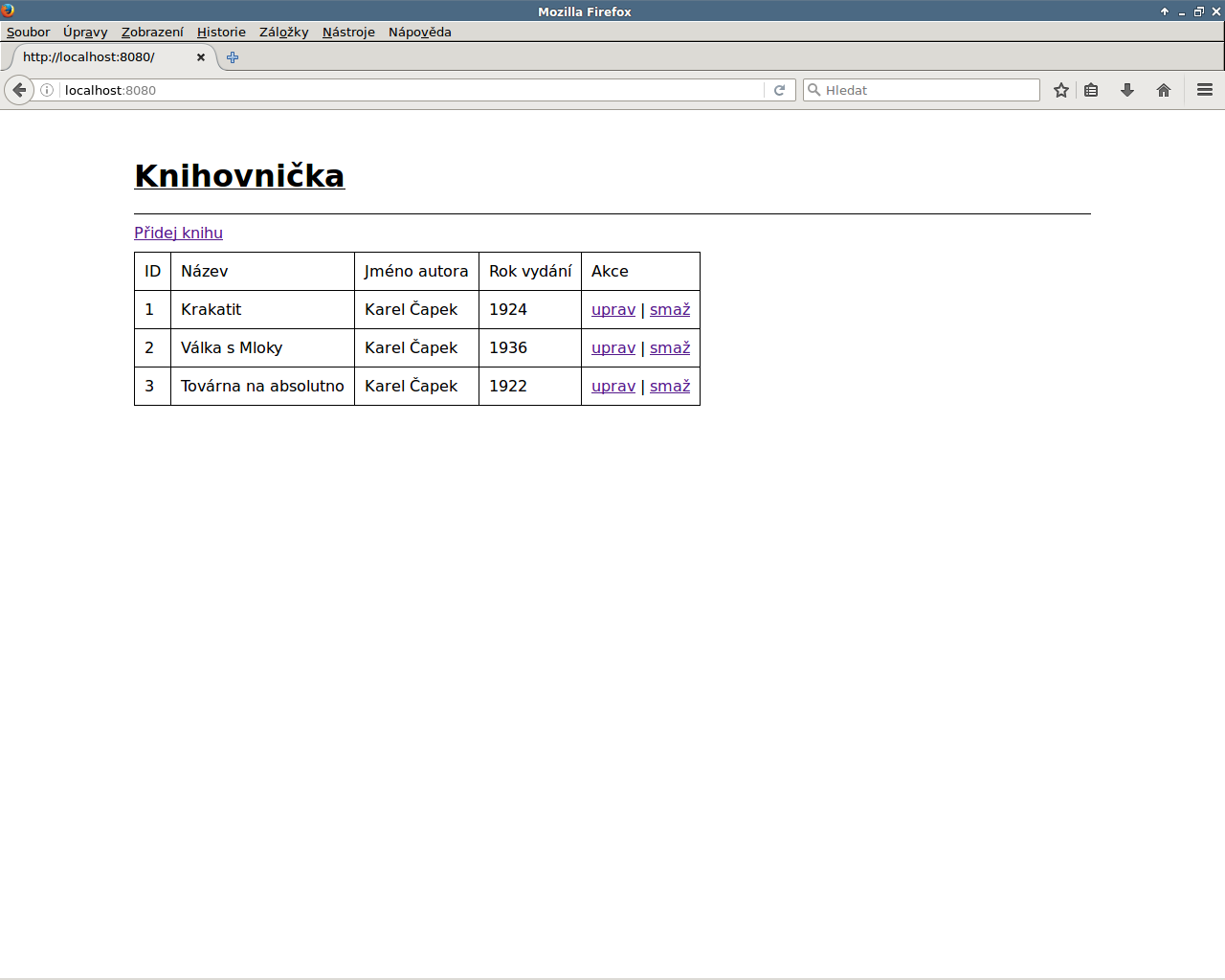1225x980 pixels.
Task: Click the Přidej knihu link
Action: [178, 233]
